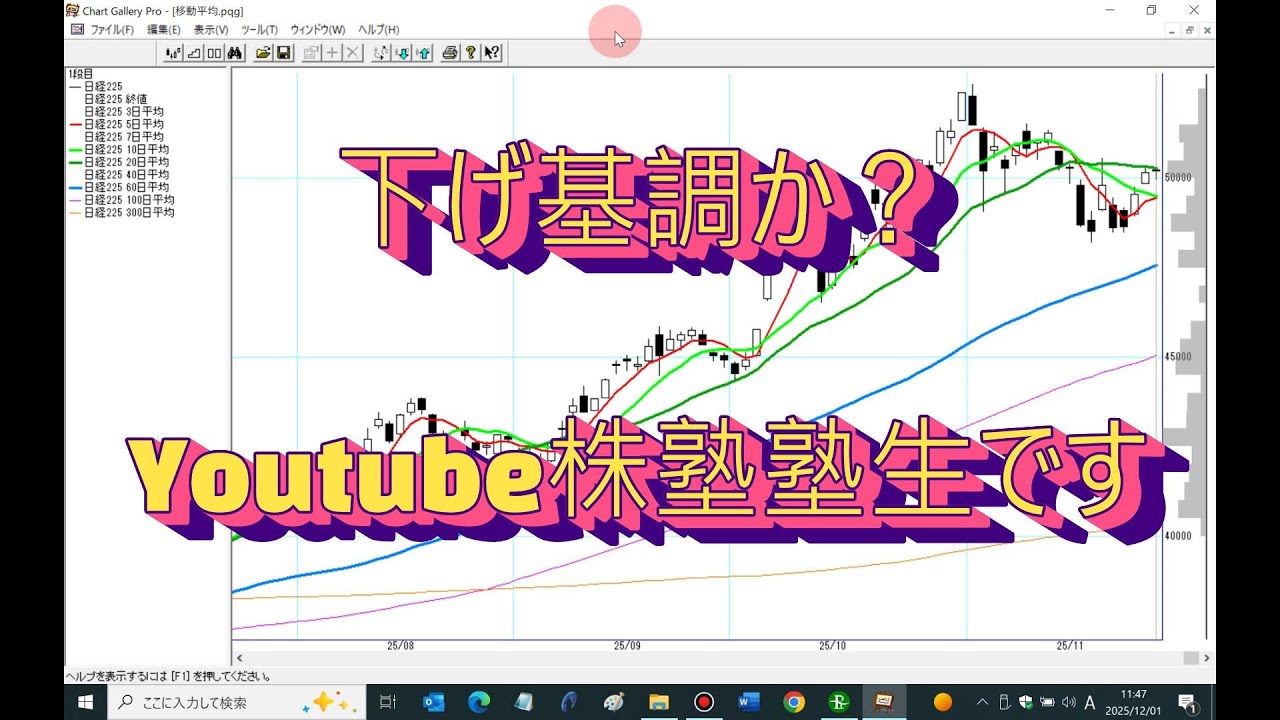Screen dimensions: 1280x720
Task: Click chart scrollbar right arrow
Action: pyautogui.click(x=1207, y=658)
